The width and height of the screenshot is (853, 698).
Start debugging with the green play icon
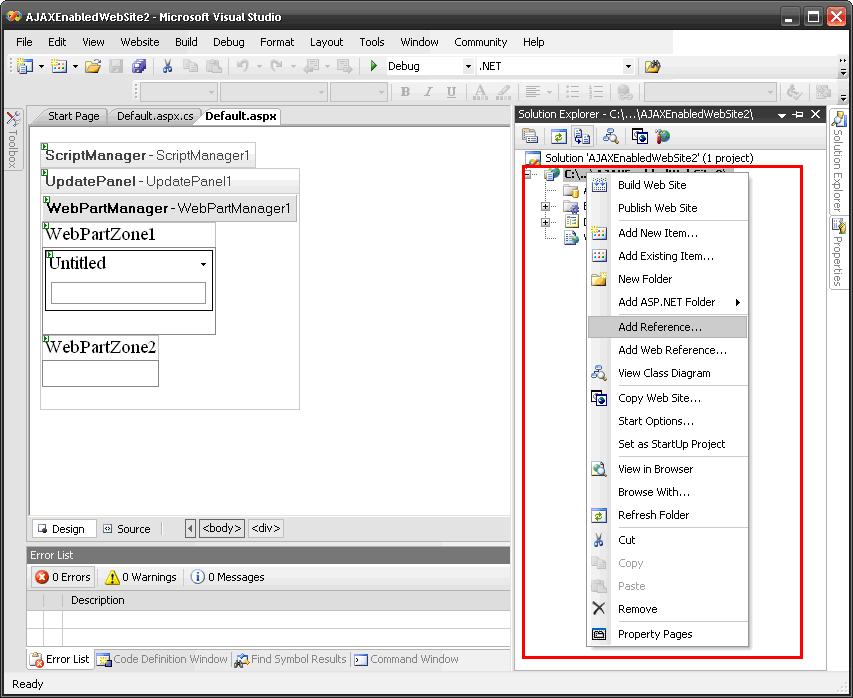(374, 66)
